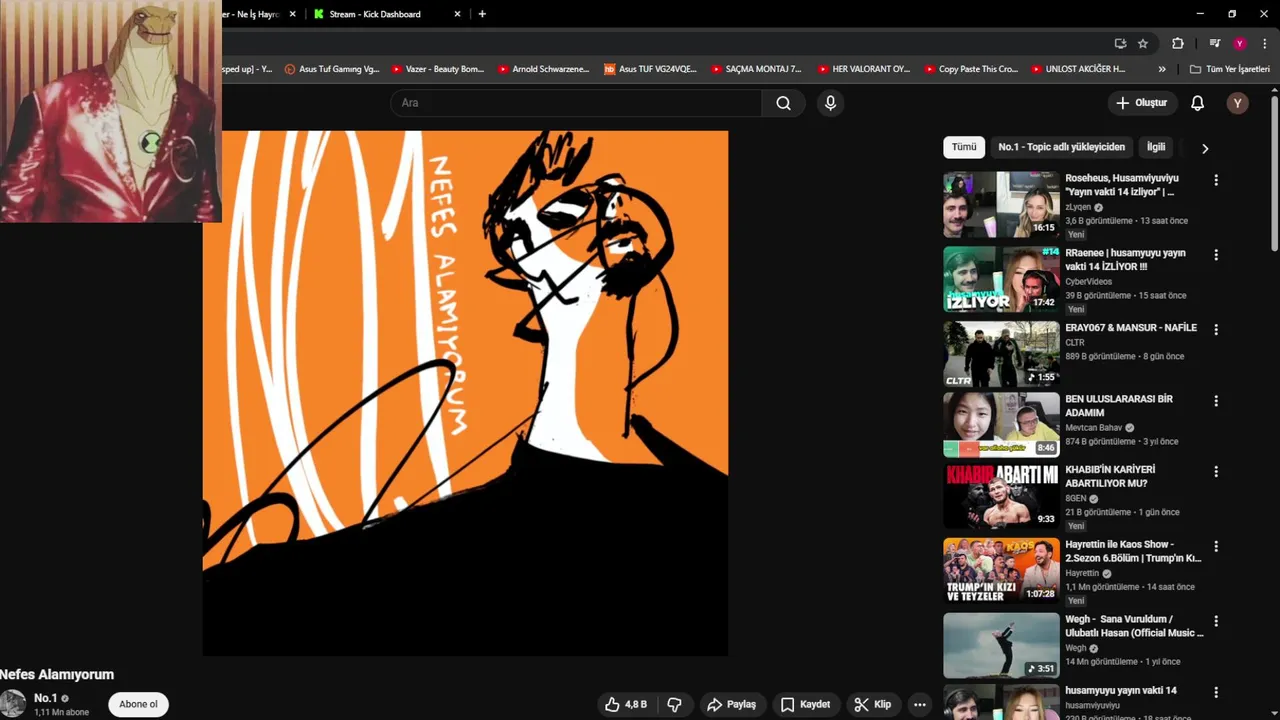Image resolution: width=1280 pixels, height=720 pixels.
Task: Open YouTube account avatar menu
Action: (1238, 103)
